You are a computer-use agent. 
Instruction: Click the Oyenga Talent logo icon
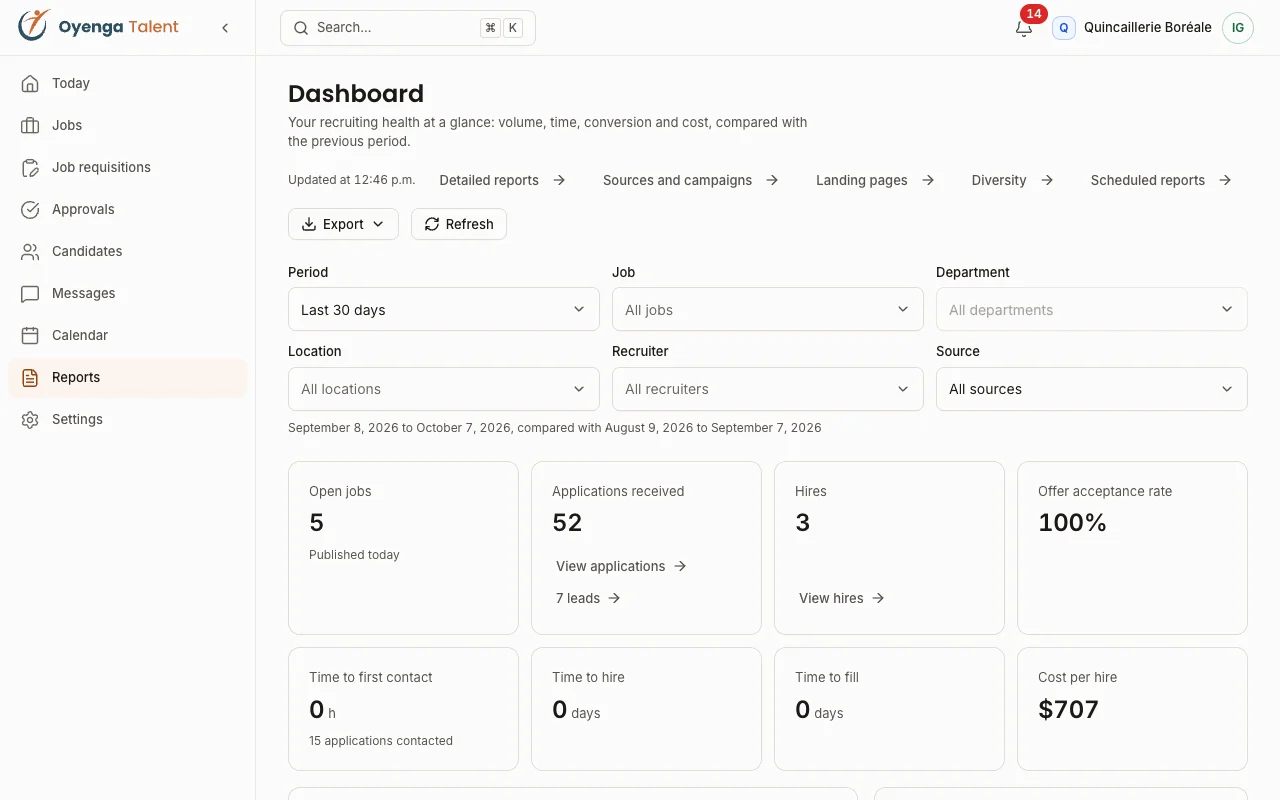[34, 26]
